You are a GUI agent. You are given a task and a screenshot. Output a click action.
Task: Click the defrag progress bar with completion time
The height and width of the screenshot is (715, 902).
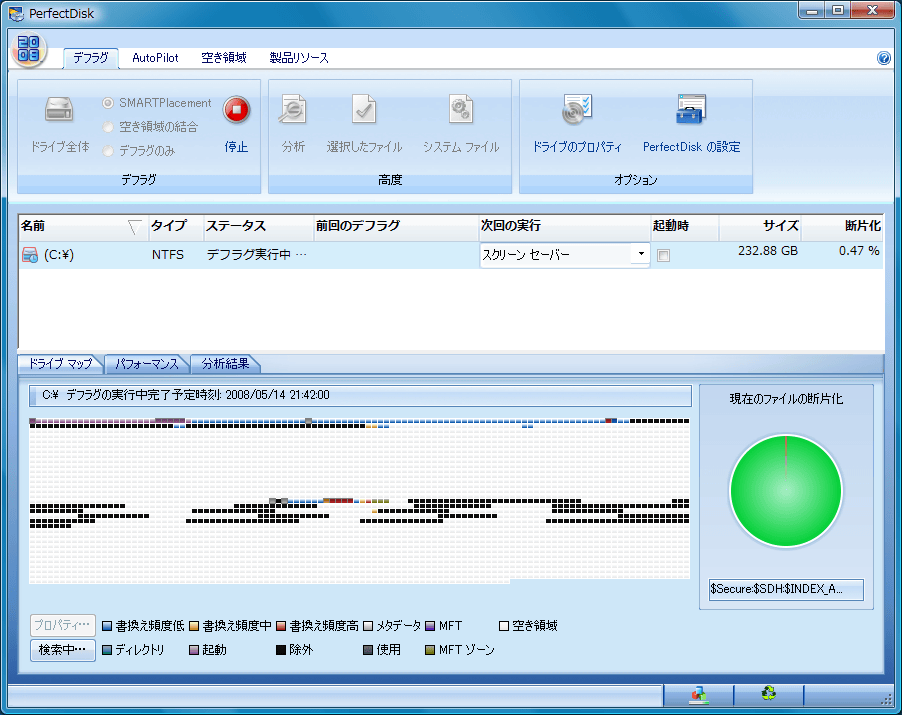tap(360, 396)
